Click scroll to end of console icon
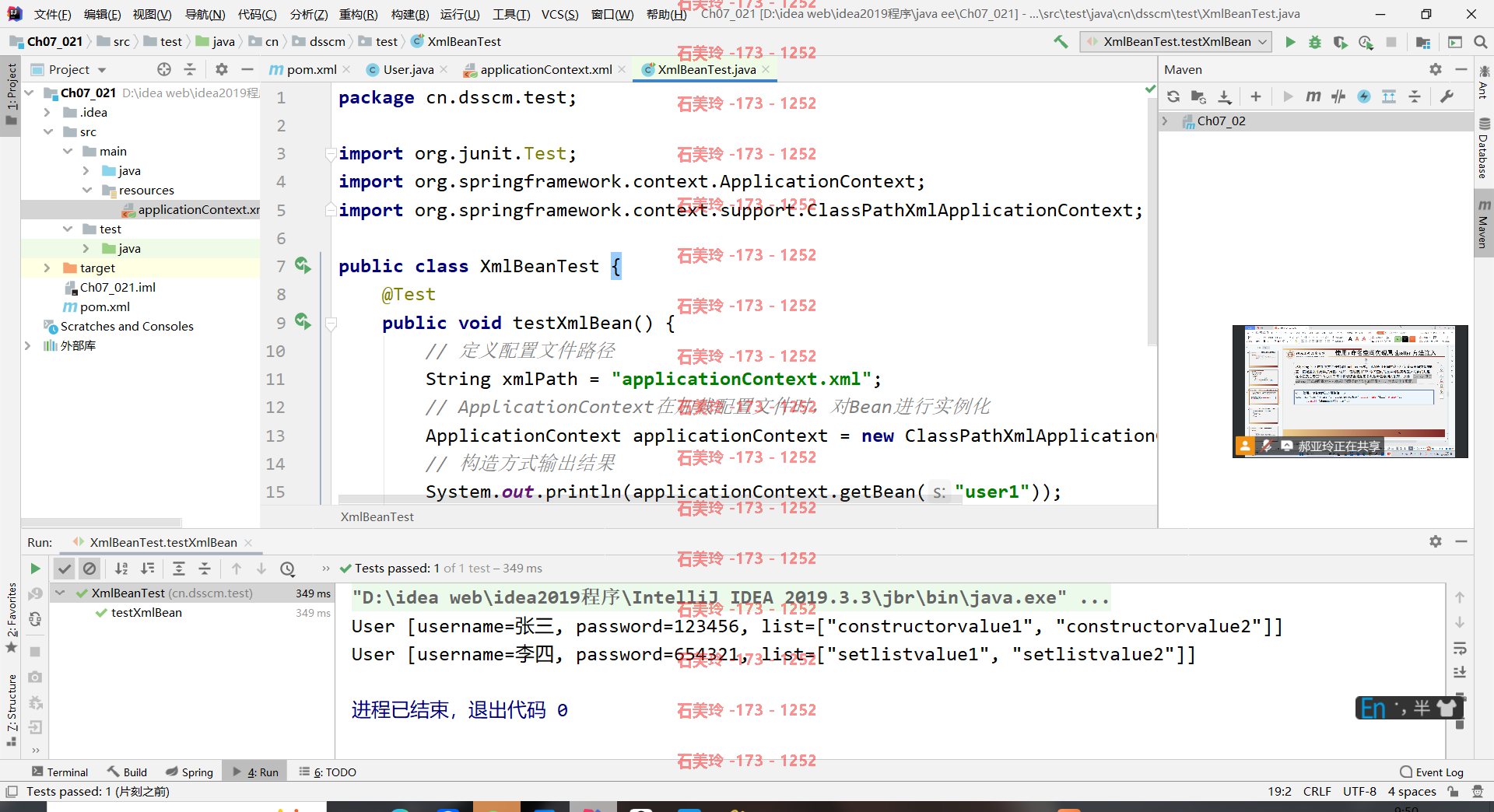The image size is (1494, 812). [x=1460, y=672]
